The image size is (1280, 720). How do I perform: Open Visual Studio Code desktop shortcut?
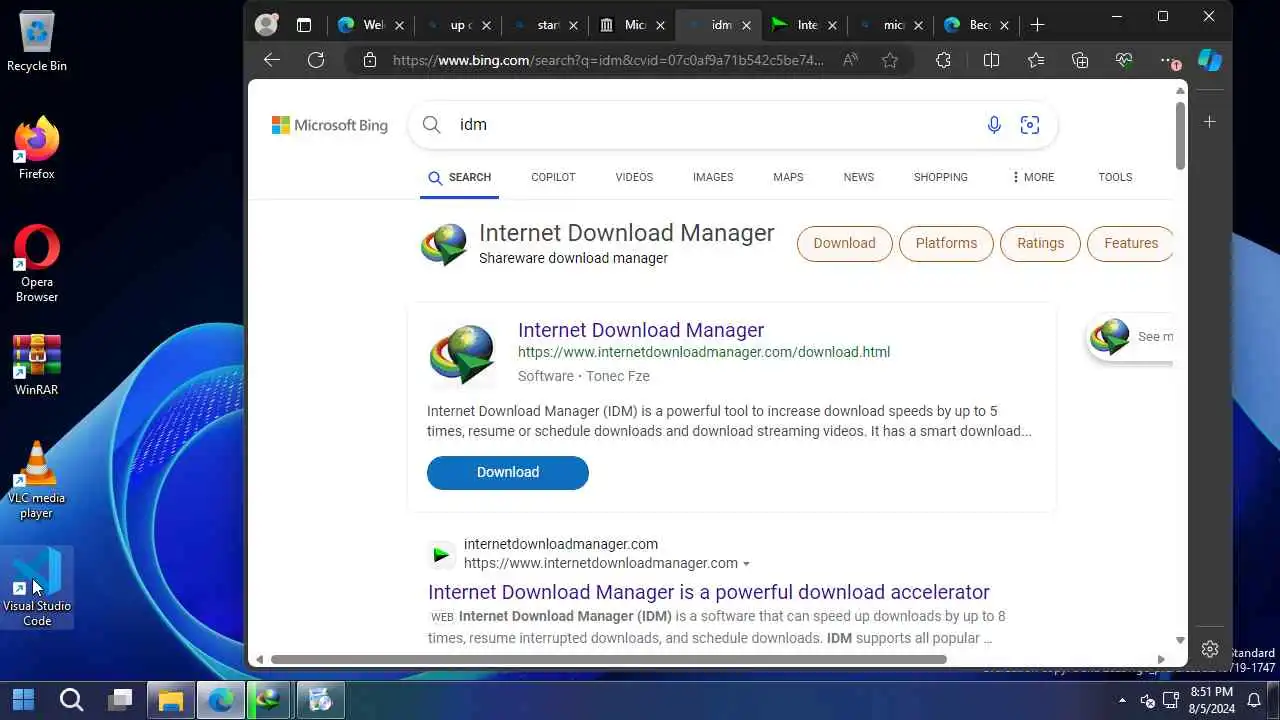click(x=37, y=588)
